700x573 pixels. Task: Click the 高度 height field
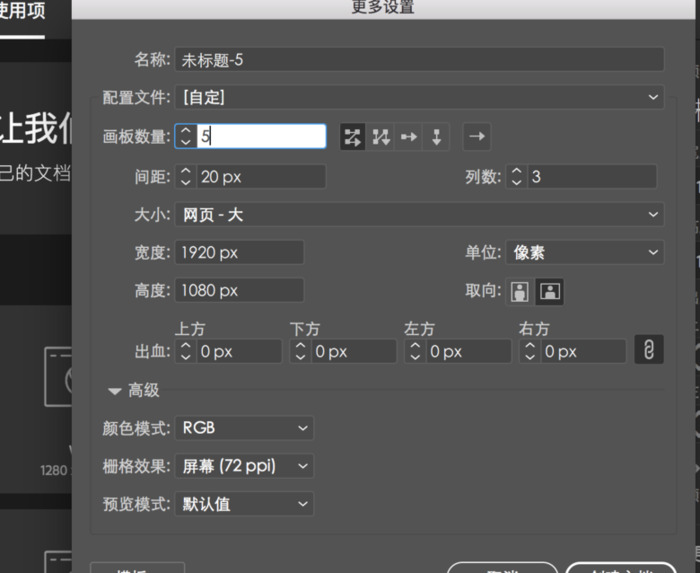pyautogui.click(x=239, y=291)
